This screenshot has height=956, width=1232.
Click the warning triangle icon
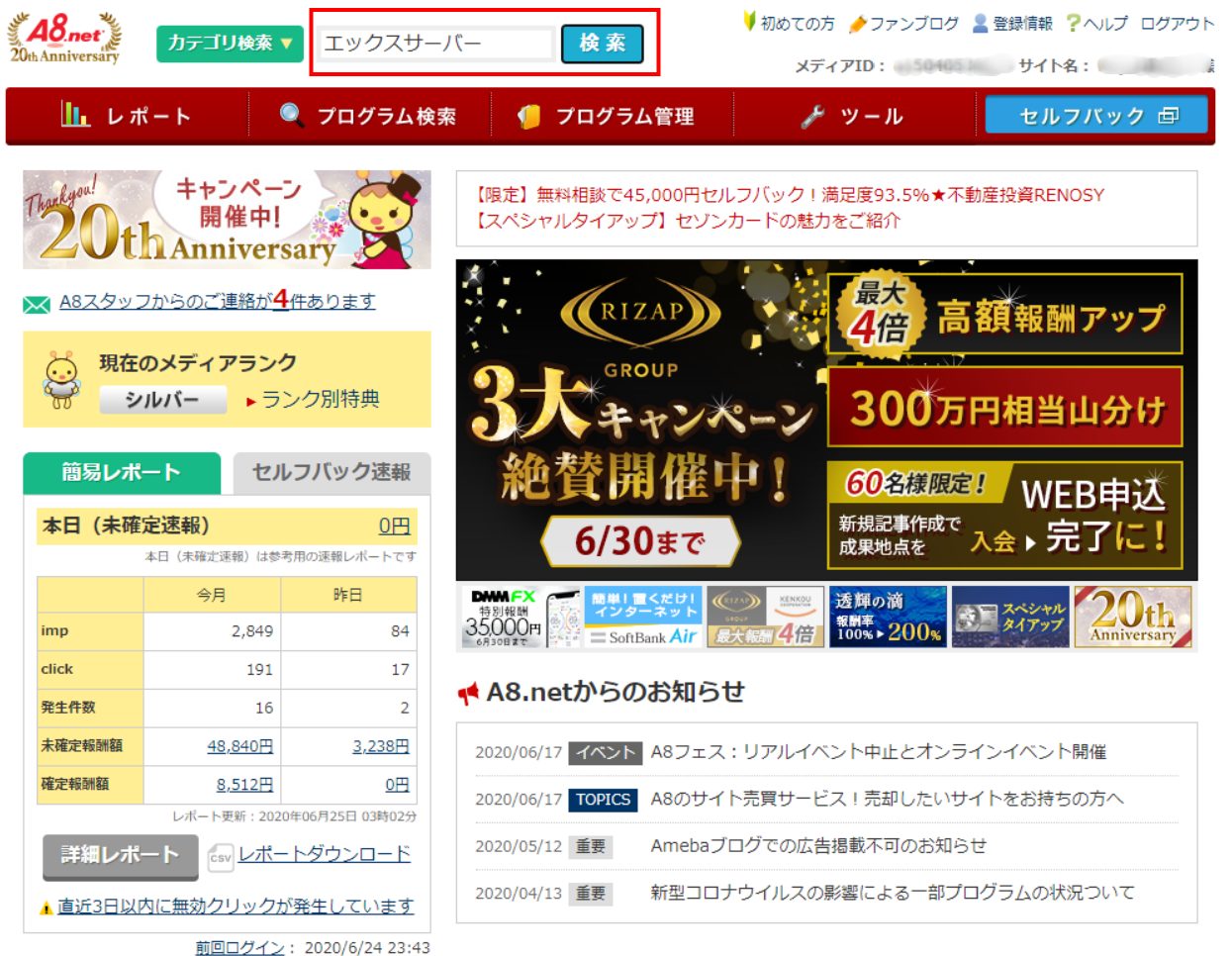(46, 908)
